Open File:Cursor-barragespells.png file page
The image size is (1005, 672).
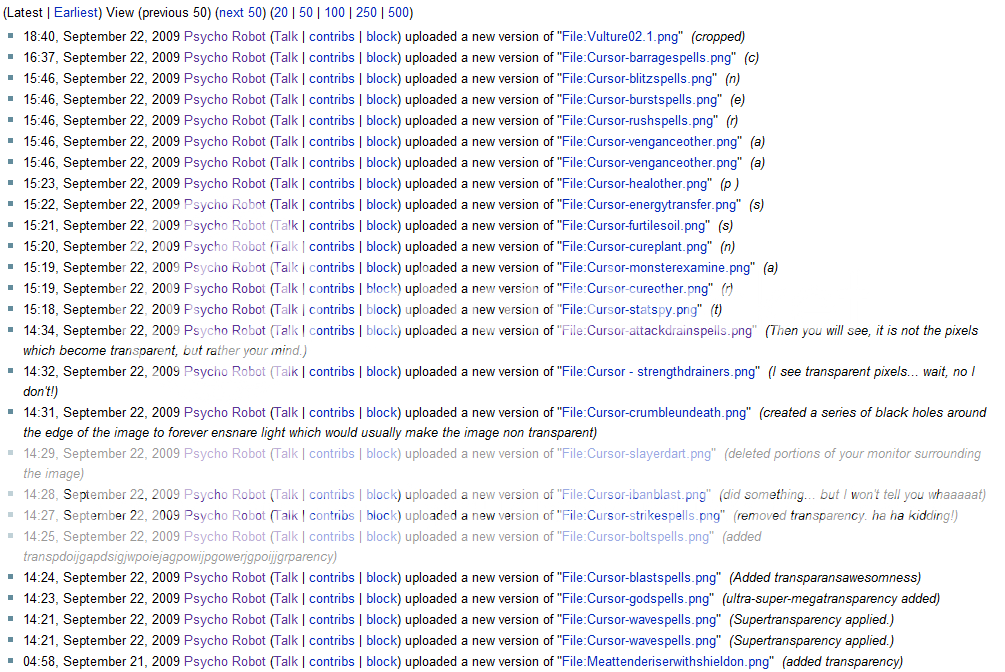pos(647,57)
